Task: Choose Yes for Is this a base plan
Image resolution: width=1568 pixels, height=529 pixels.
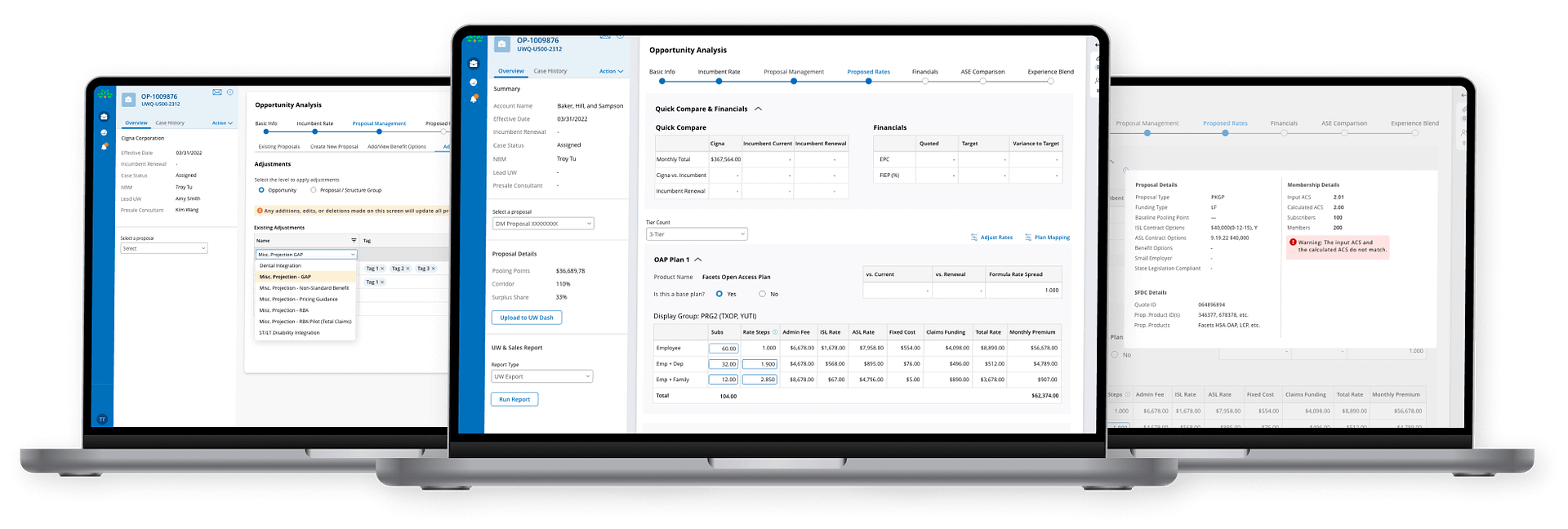Action: coord(719,294)
